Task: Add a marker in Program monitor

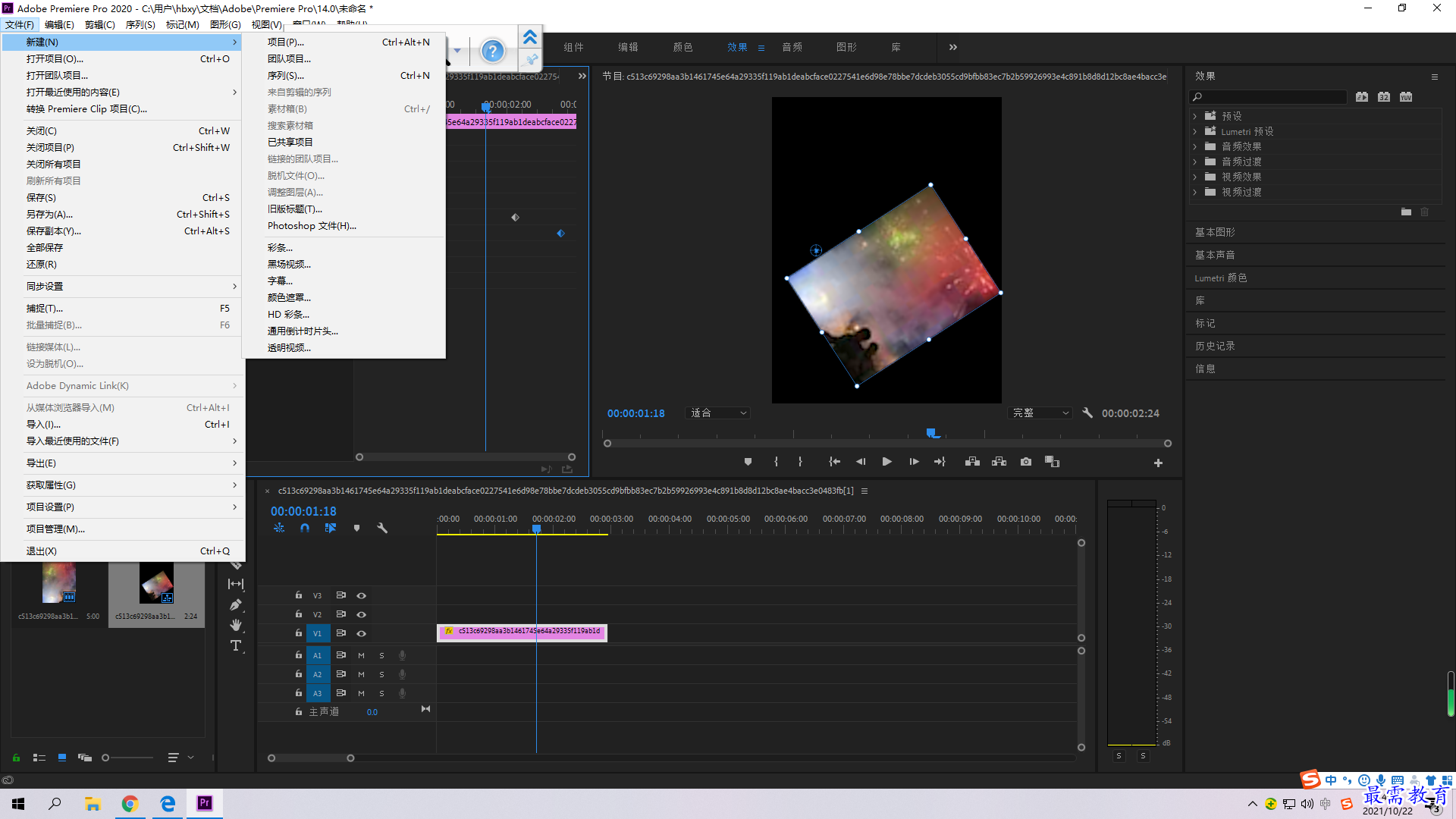Action: click(748, 462)
